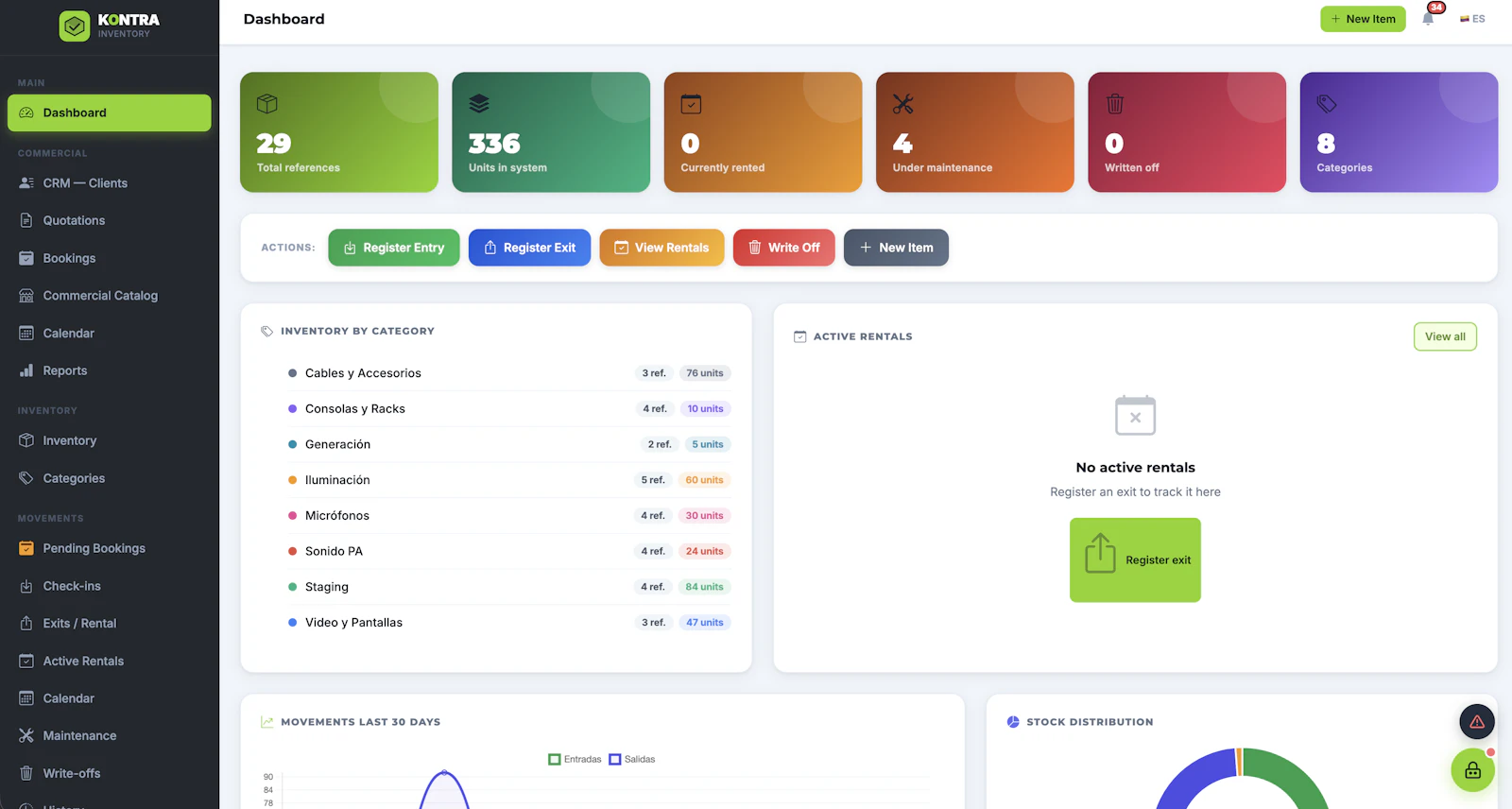
Task: Click the Maintenance wrench icon in sidebar
Action: [x=26, y=735]
